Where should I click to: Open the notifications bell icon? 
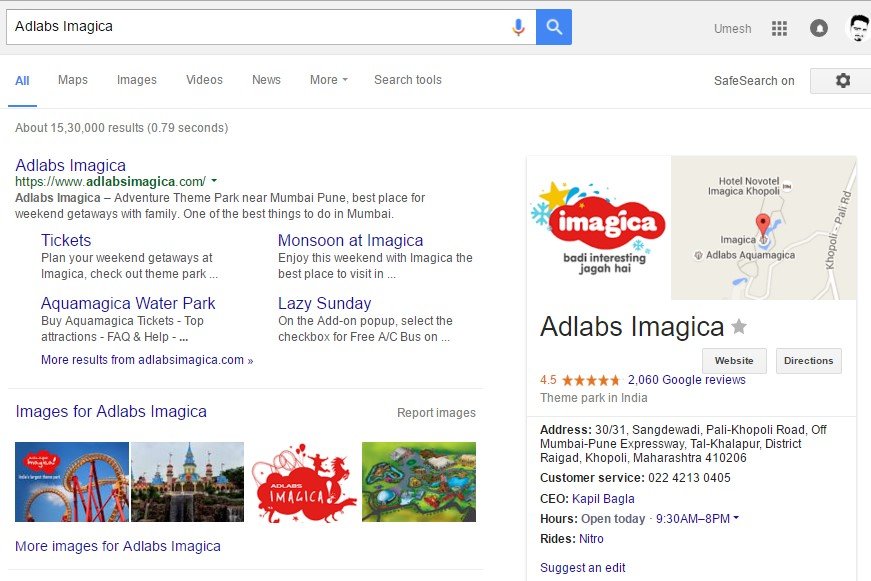[819, 28]
